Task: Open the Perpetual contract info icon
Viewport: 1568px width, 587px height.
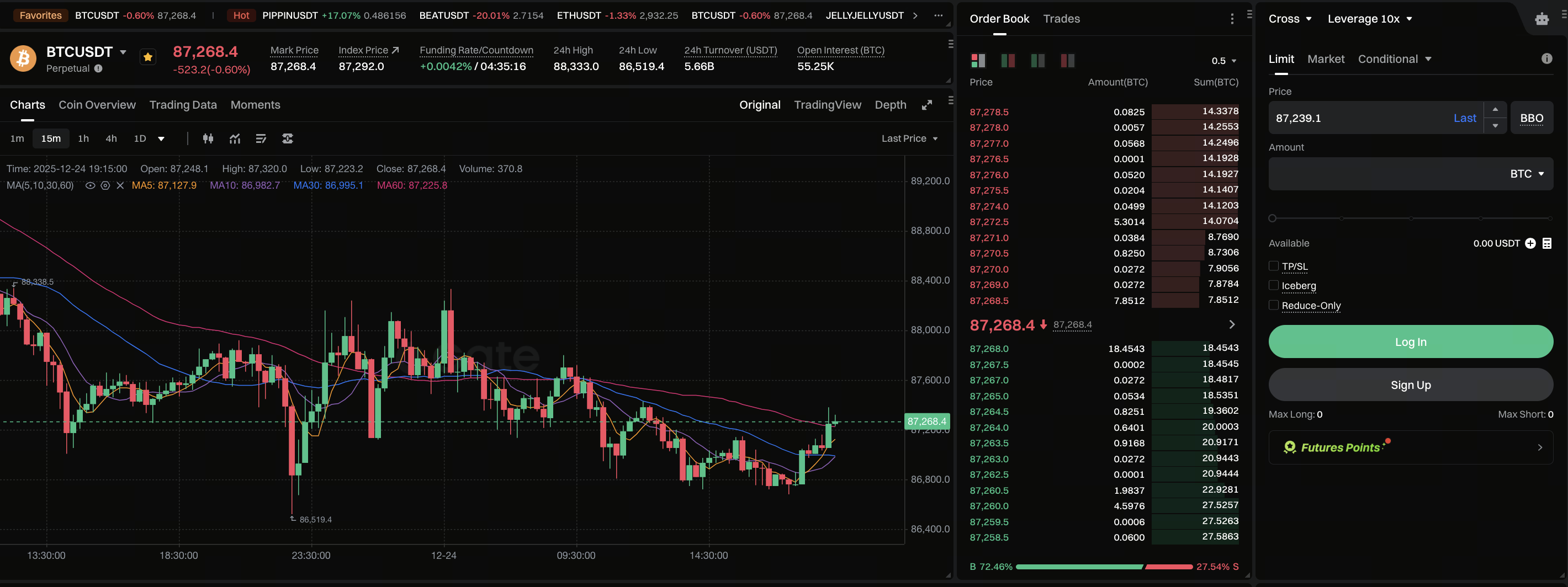Action: pos(99,69)
